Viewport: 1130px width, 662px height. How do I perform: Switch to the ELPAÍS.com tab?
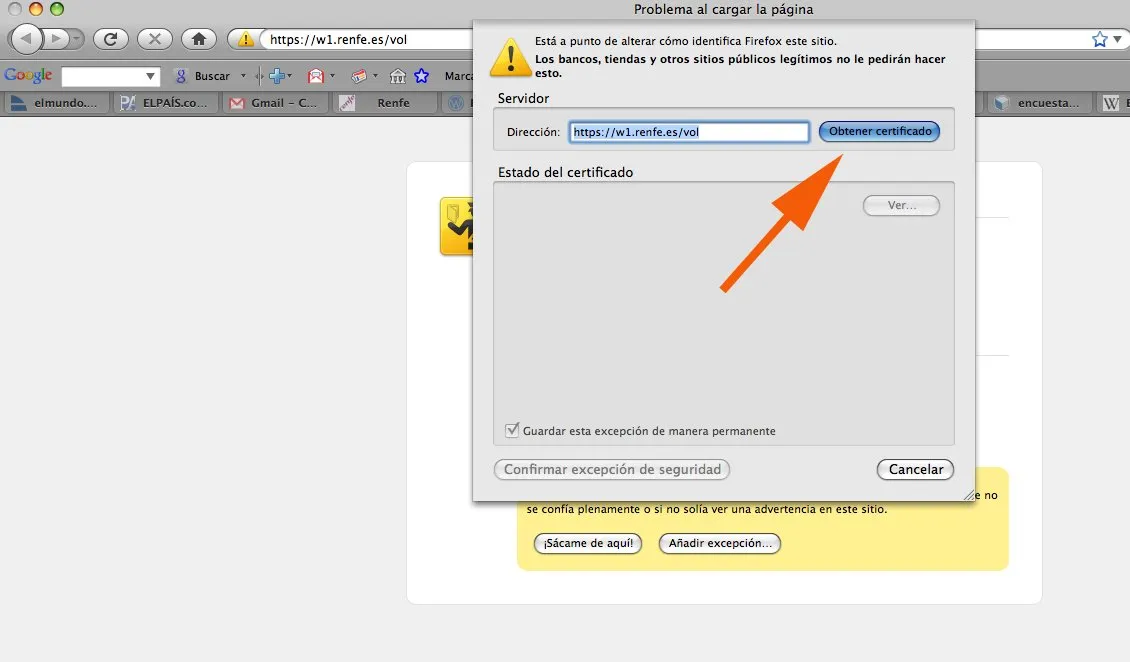165,103
